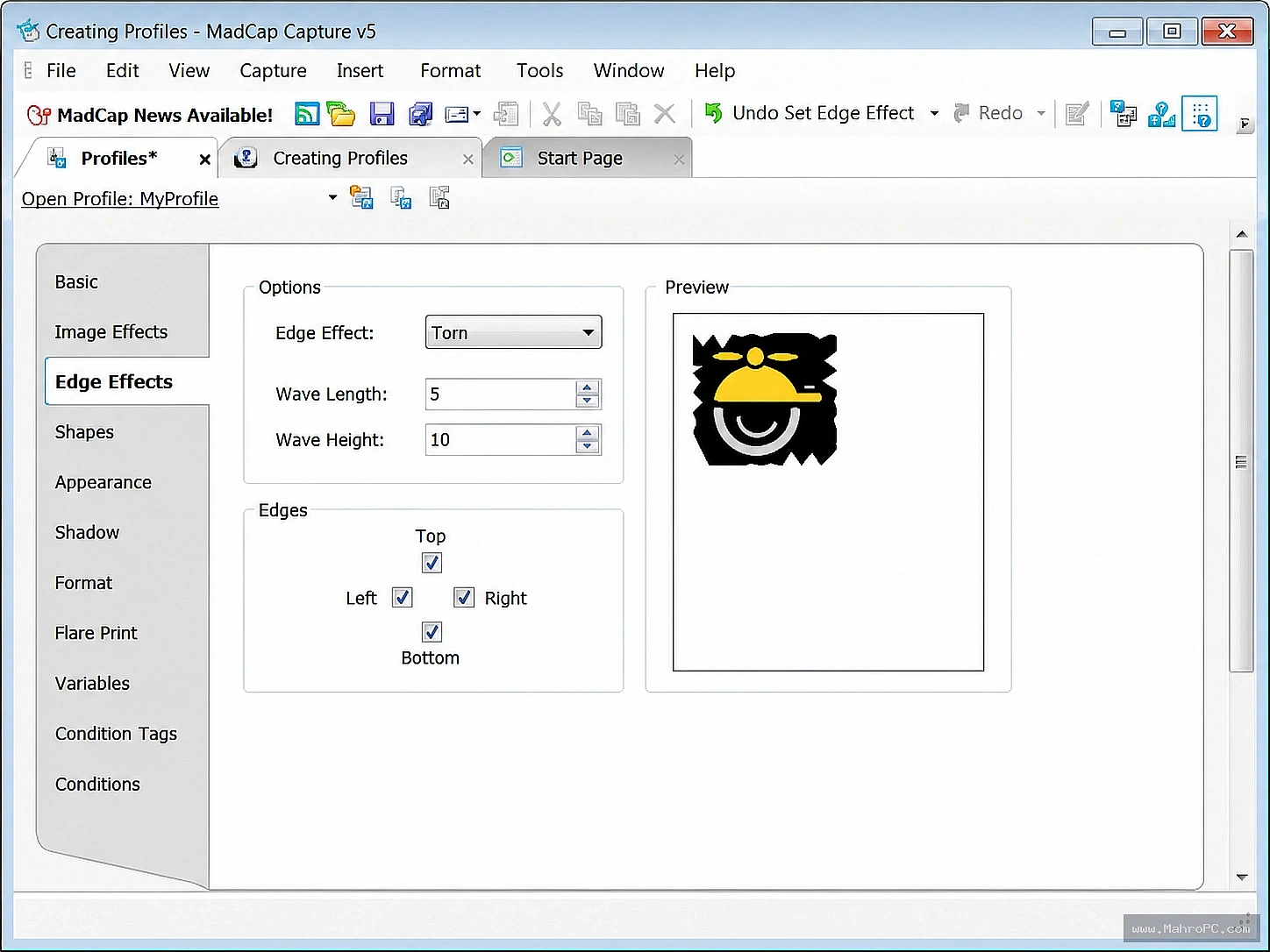1270x952 pixels.
Task: Open the Format menu
Action: [x=450, y=71]
